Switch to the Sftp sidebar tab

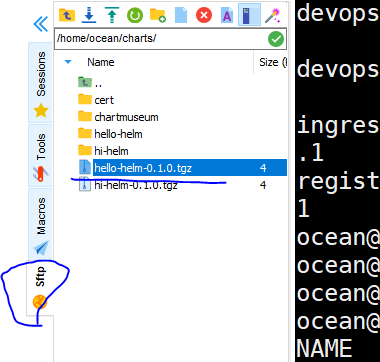click(40, 287)
